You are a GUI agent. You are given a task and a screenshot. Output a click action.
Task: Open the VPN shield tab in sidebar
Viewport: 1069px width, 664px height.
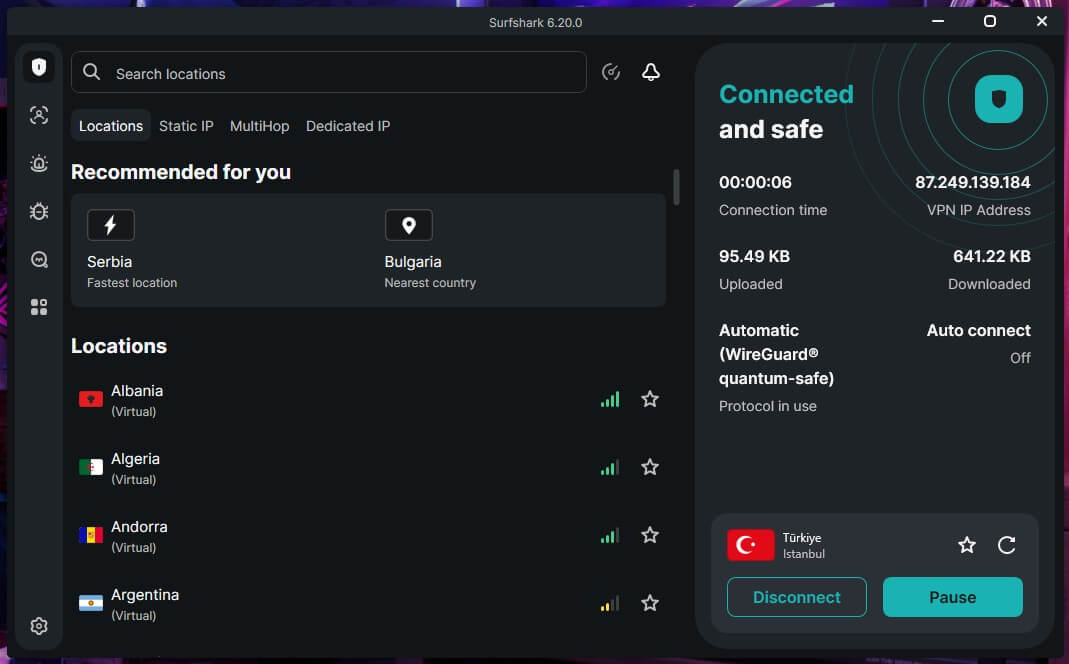(39, 67)
